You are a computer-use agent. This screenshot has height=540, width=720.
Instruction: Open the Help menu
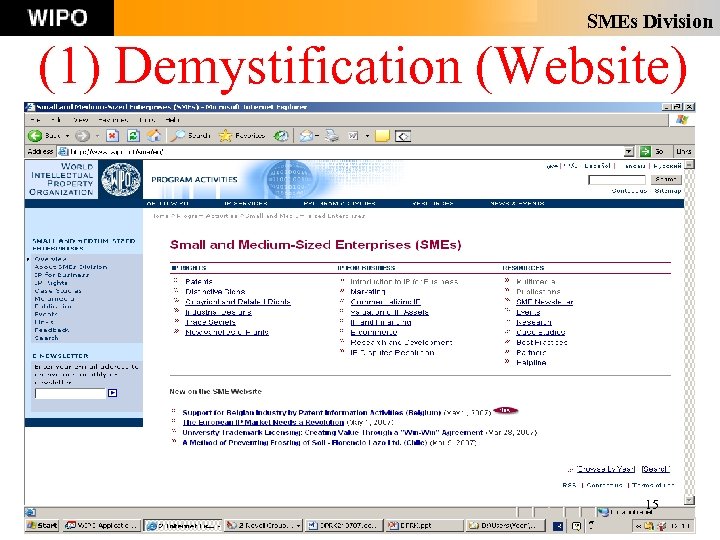173,120
